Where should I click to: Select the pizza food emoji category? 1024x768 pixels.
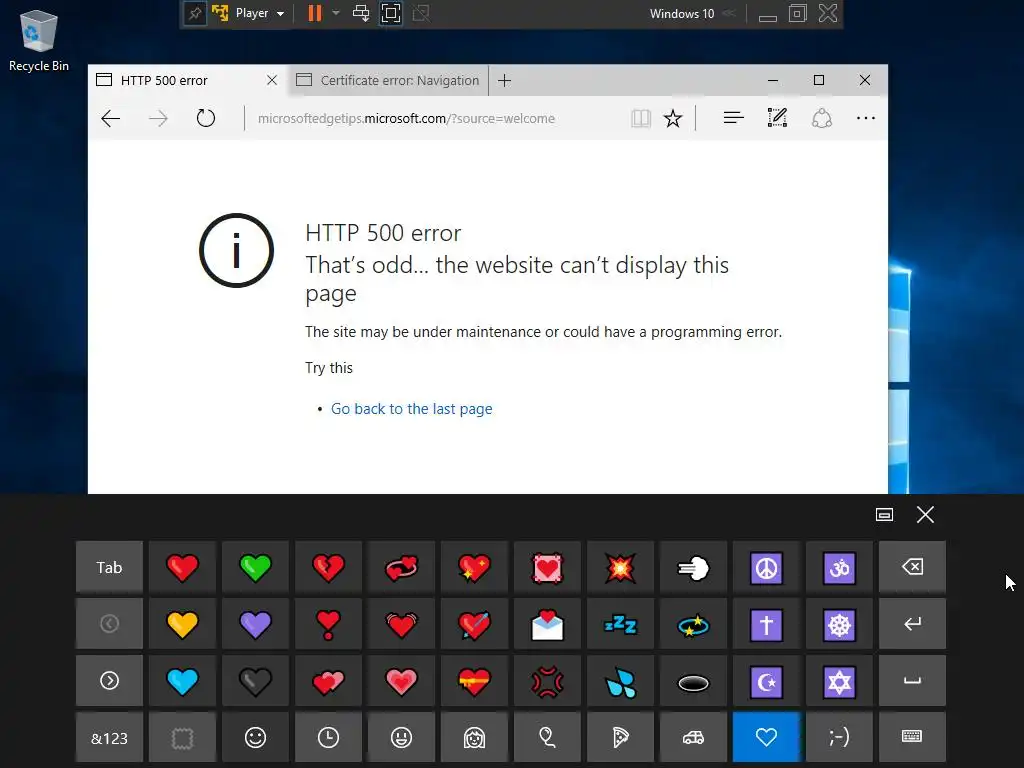620,738
